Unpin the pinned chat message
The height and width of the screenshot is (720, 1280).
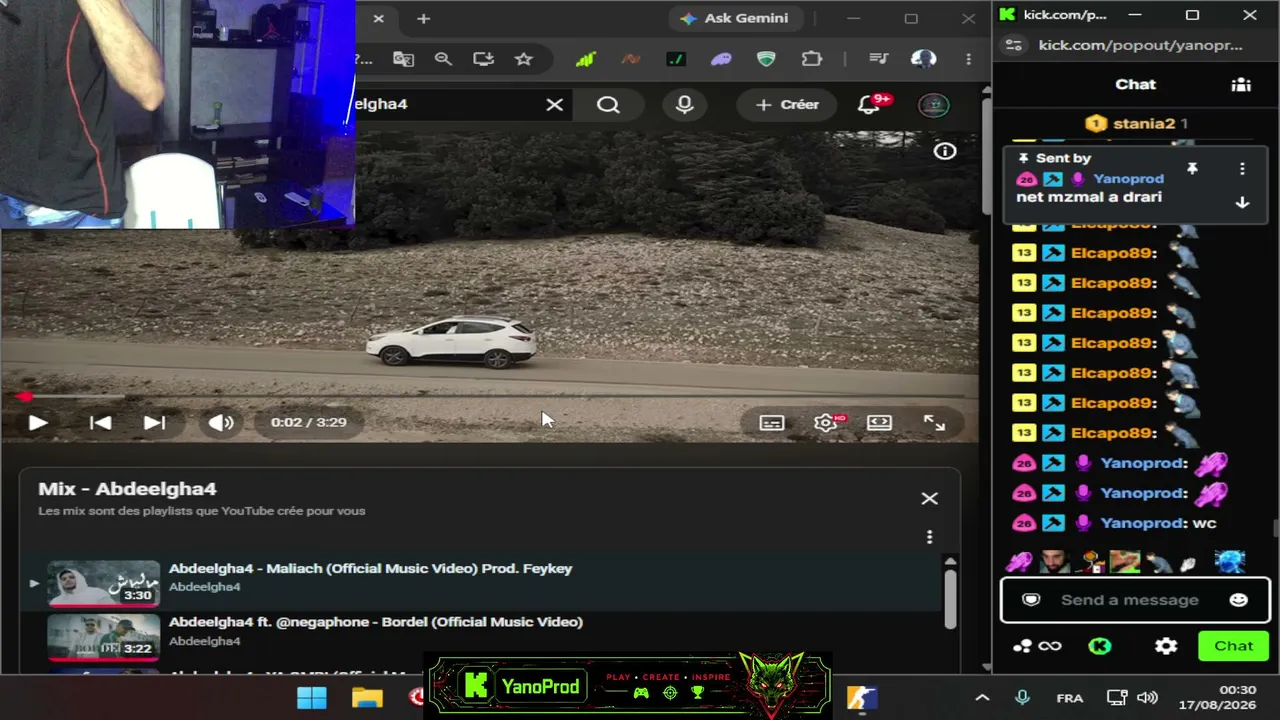pyautogui.click(x=1192, y=169)
